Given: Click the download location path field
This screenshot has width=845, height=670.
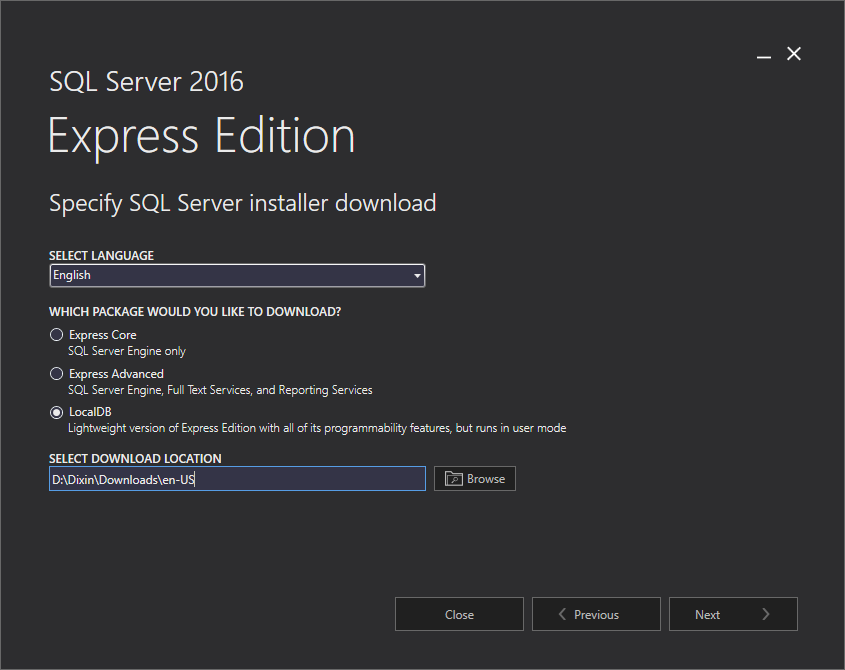Looking at the screenshot, I should (x=237, y=479).
